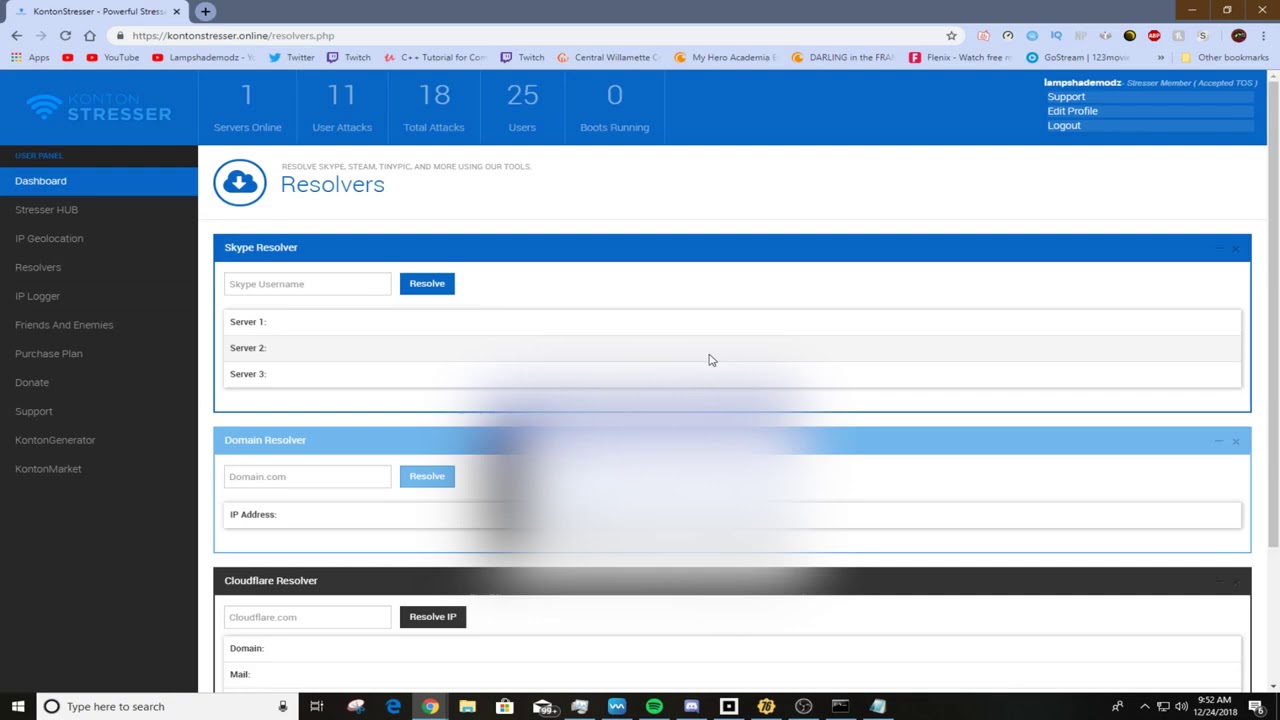The height and width of the screenshot is (720, 1280).
Task: Open the YouTube bookmark
Action: pos(113,57)
